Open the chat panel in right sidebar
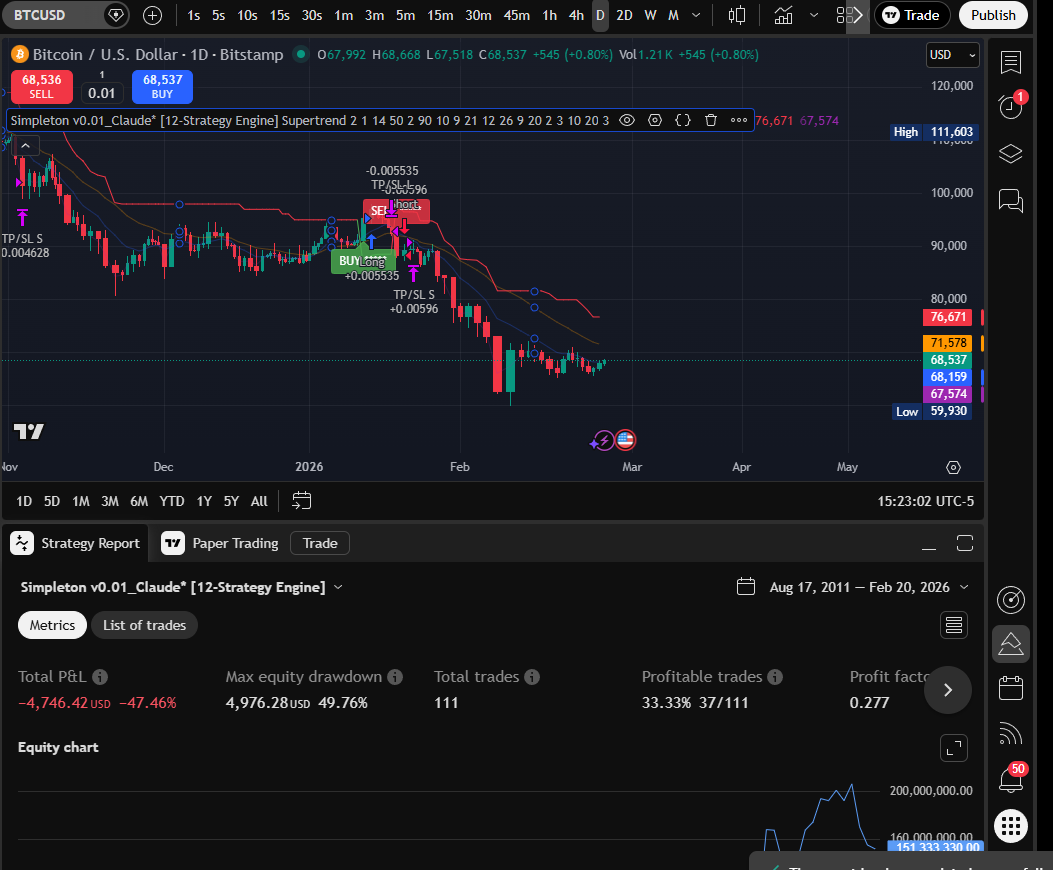Viewport: 1053px width, 870px height. point(1010,201)
